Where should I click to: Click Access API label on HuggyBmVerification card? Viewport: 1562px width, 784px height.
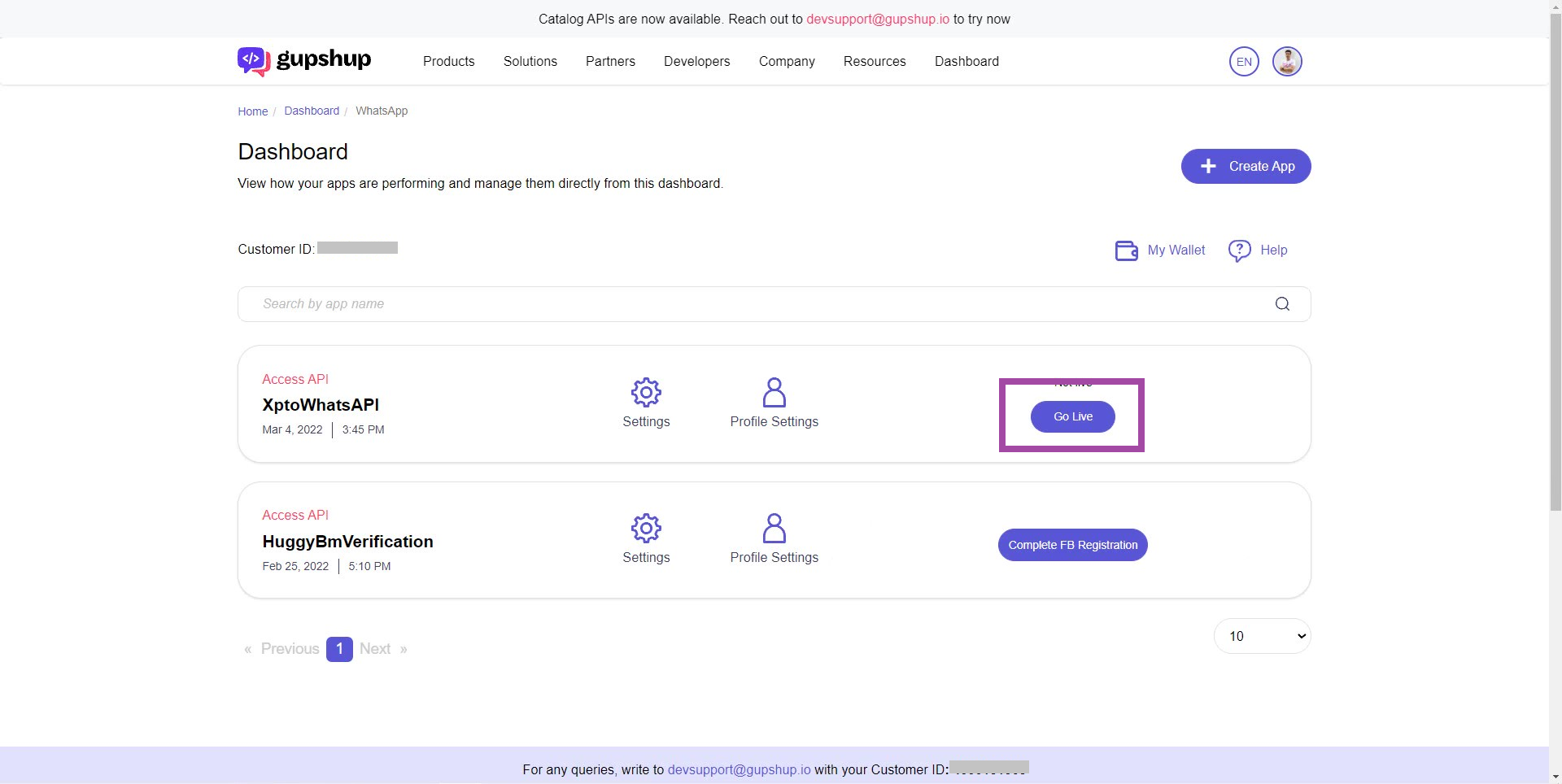pos(295,515)
